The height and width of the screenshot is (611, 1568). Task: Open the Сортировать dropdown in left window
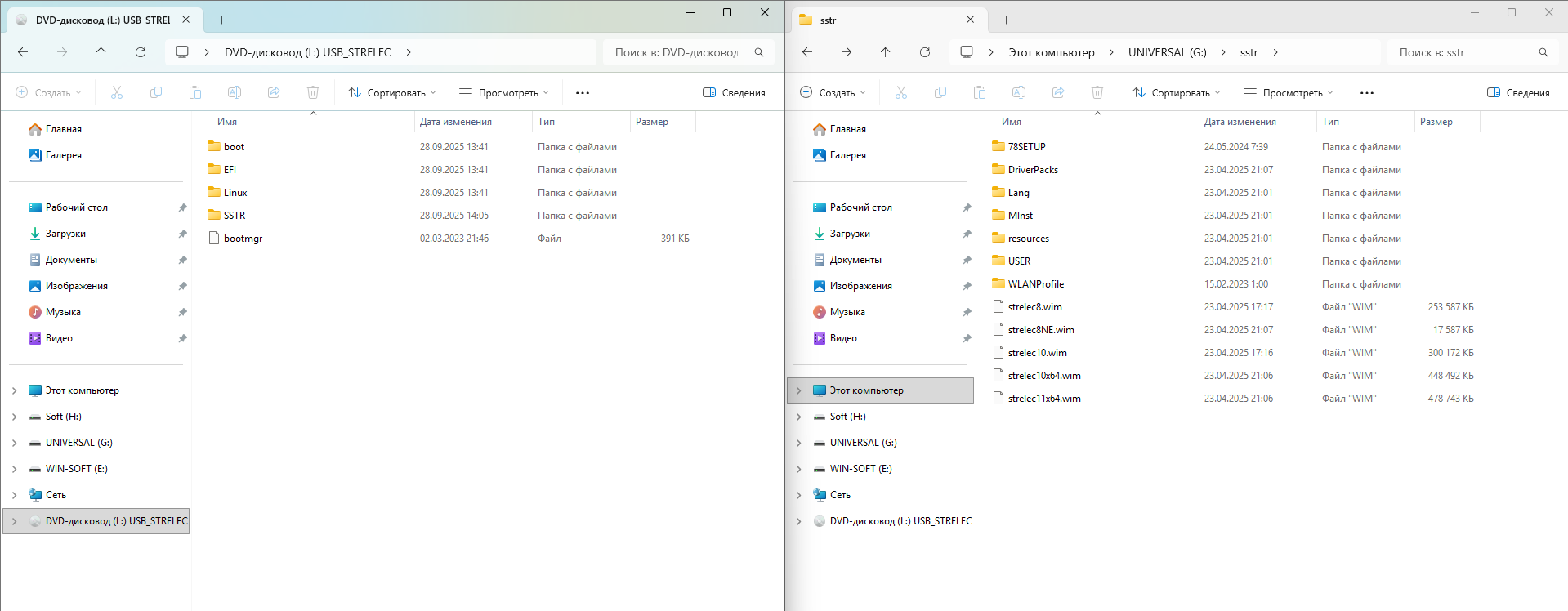coord(392,93)
